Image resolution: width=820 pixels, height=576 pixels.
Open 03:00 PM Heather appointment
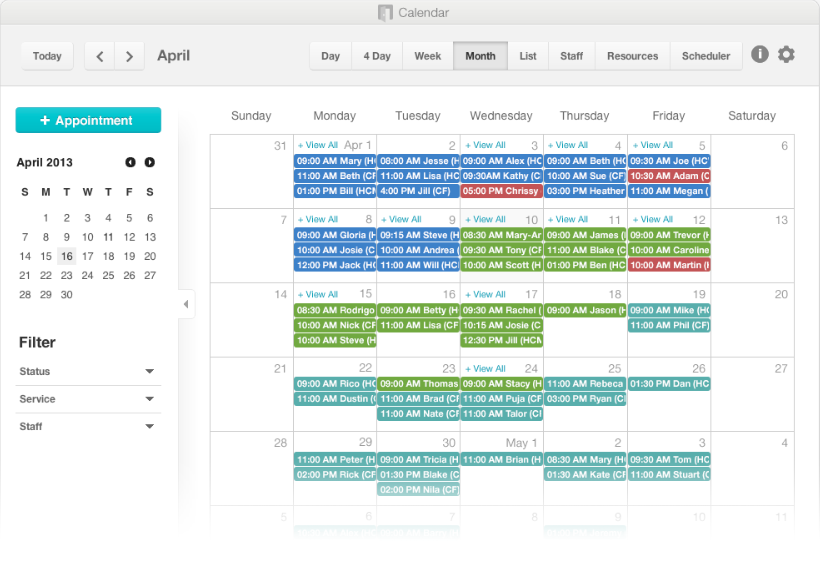click(585, 191)
